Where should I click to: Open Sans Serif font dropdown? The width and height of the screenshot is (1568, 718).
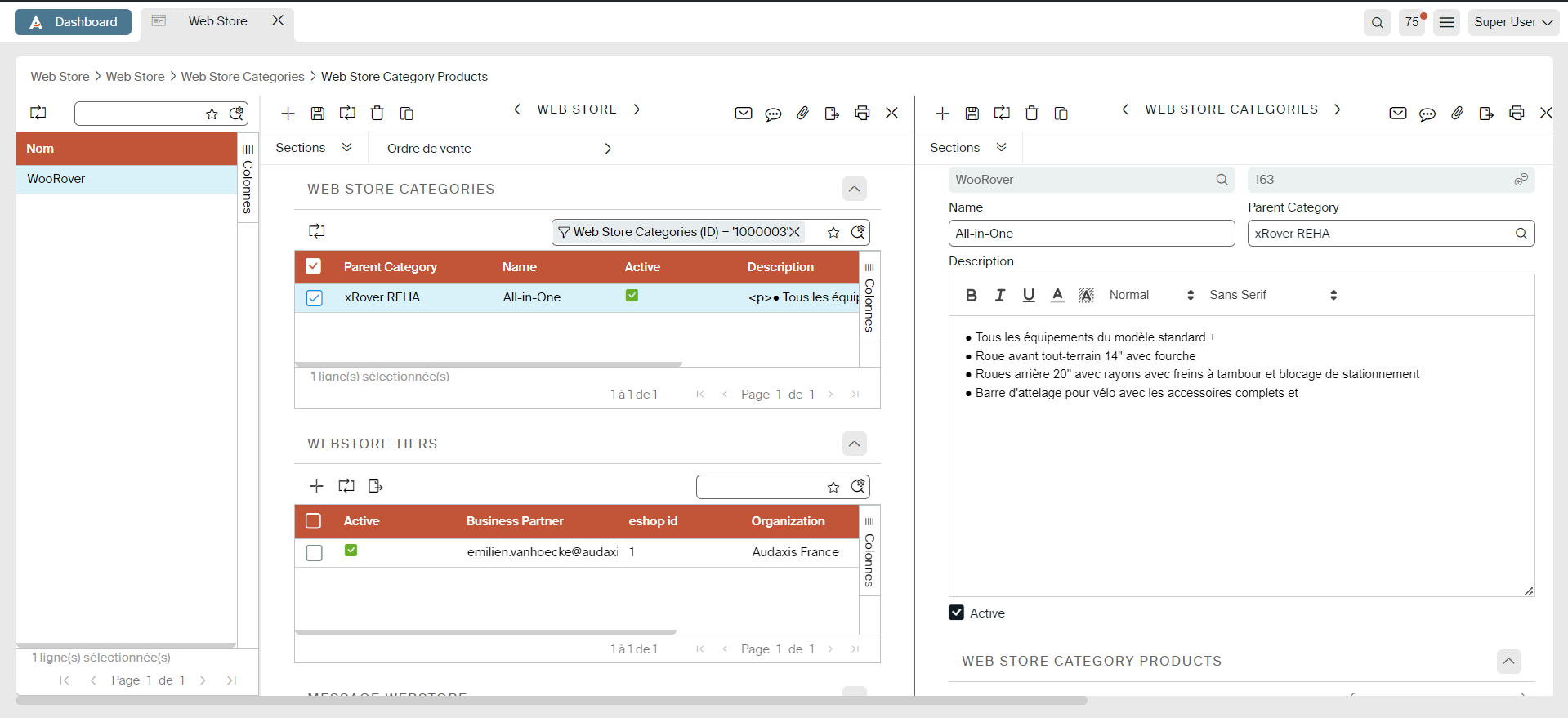(1273, 295)
